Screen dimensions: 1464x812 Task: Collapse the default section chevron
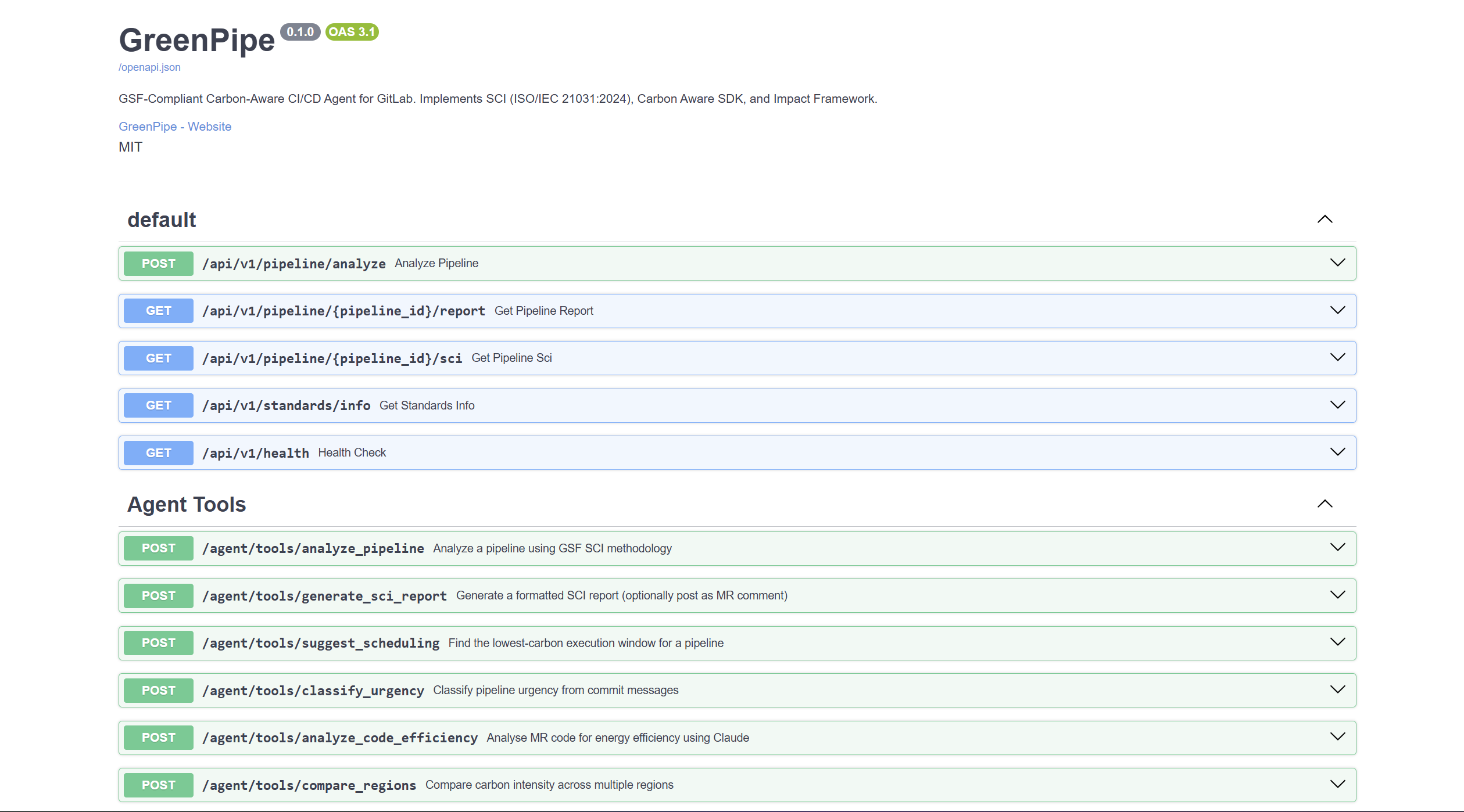pyautogui.click(x=1325, y=220)
